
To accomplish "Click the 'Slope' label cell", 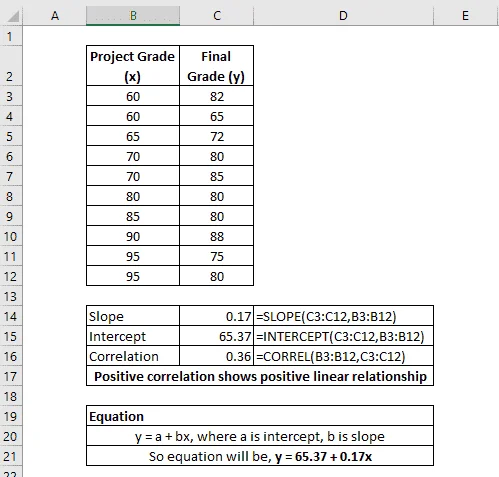I will pos(133,316).
